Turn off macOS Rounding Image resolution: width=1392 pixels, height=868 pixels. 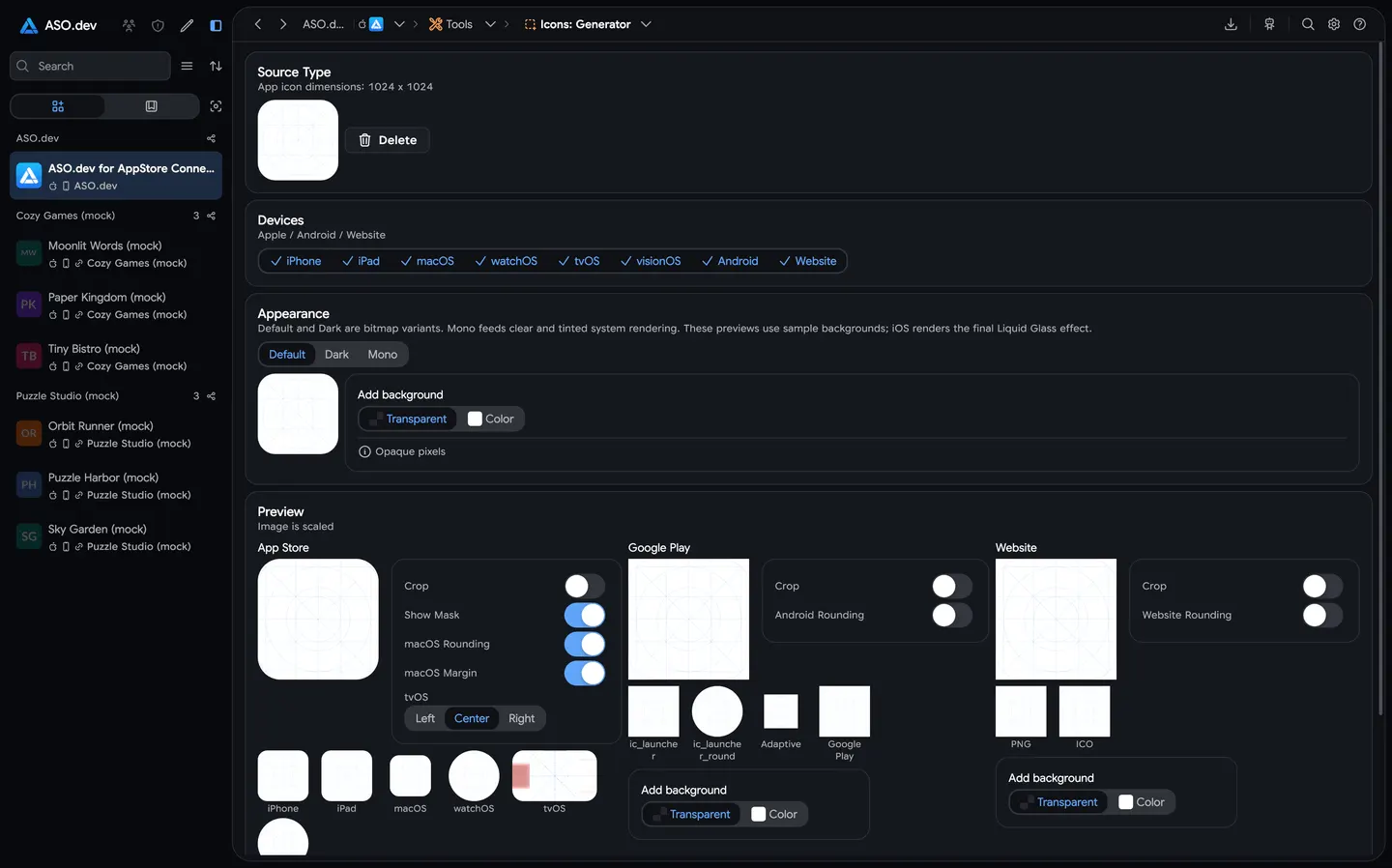click(x=585, y=644)
